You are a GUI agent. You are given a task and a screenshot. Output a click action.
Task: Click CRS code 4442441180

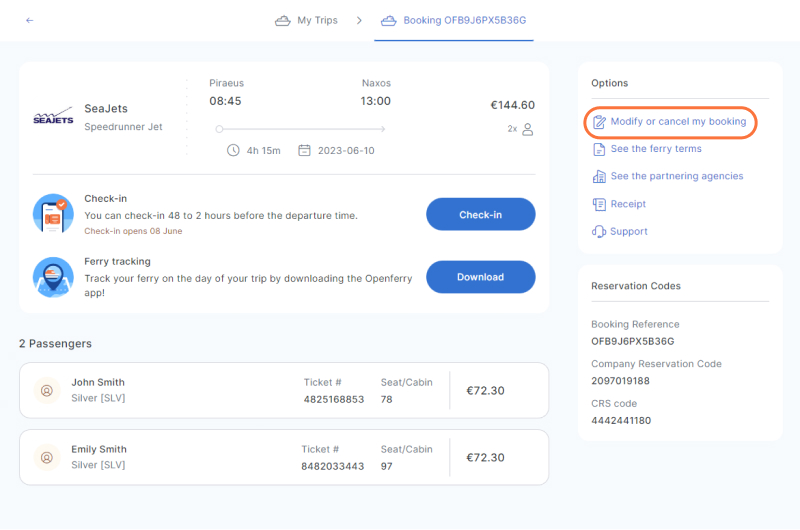point(621,421)
